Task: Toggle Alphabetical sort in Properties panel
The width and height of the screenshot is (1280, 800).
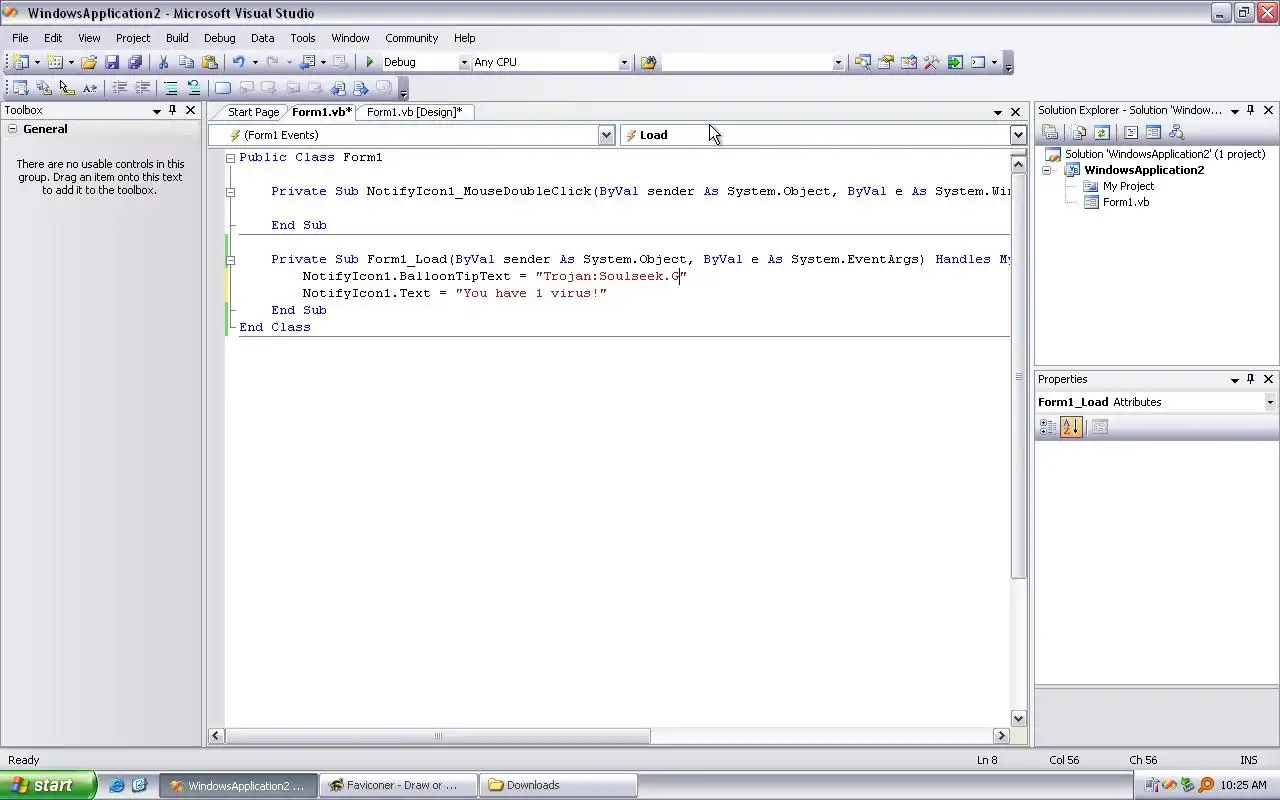Action: click(1071, 427)
